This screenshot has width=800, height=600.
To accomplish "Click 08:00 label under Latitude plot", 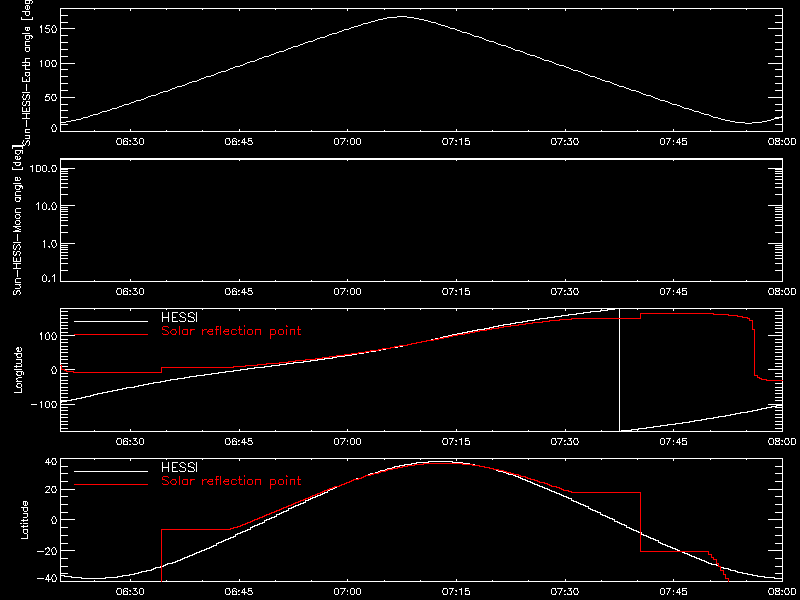I will pos(782,592).
